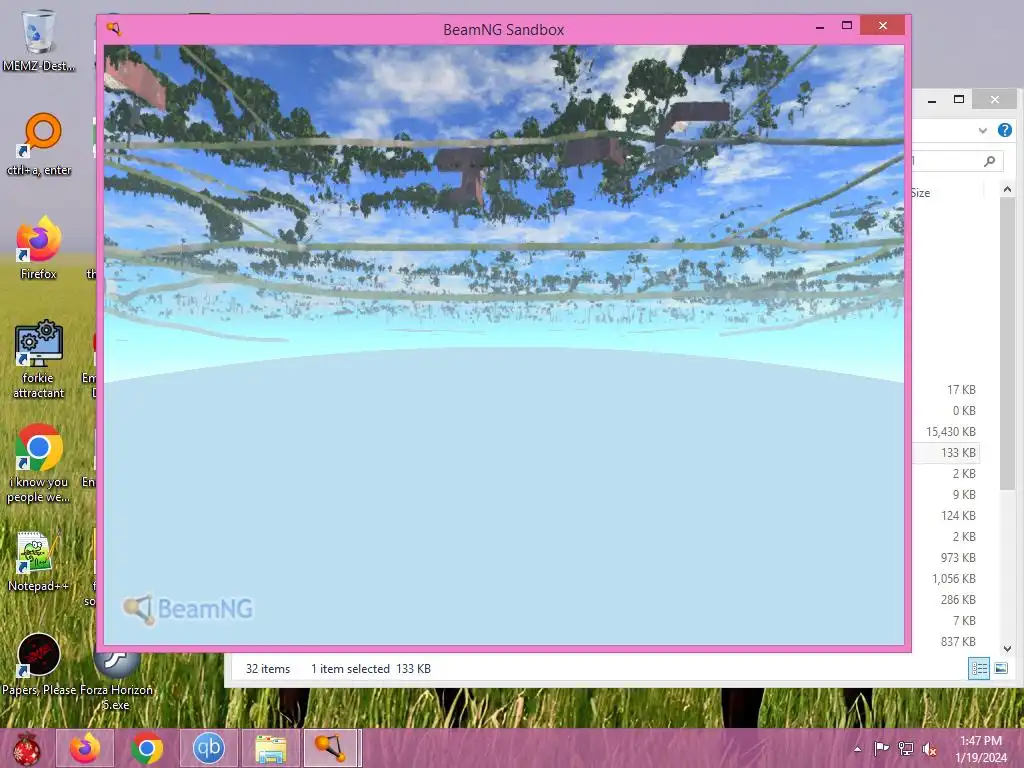Screen dimensions: 1024x768
Task: Open Chrome from the taskbar
Action: (x=147, y=748)
